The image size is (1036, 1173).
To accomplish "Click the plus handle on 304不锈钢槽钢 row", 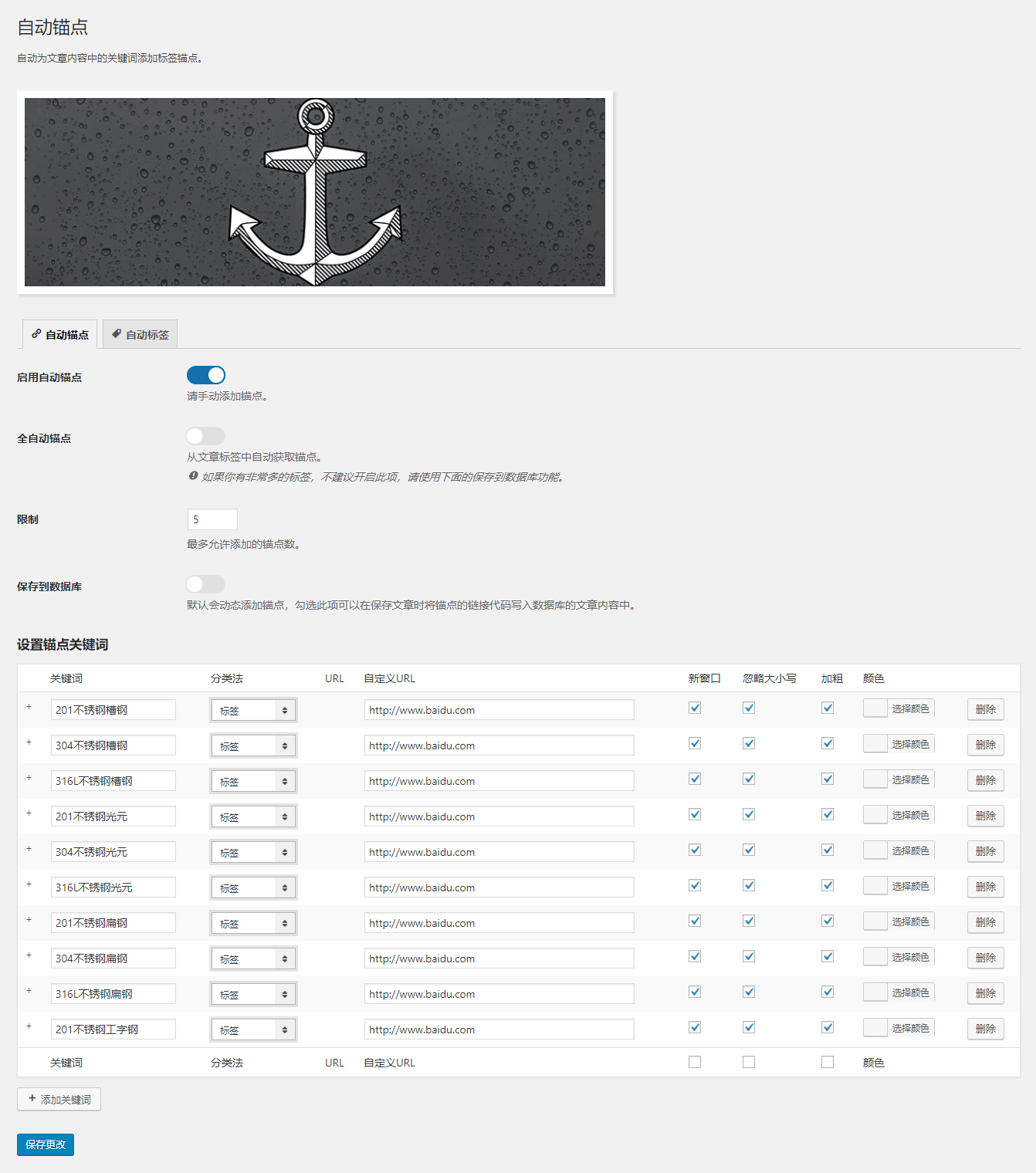I will point(29,742).
